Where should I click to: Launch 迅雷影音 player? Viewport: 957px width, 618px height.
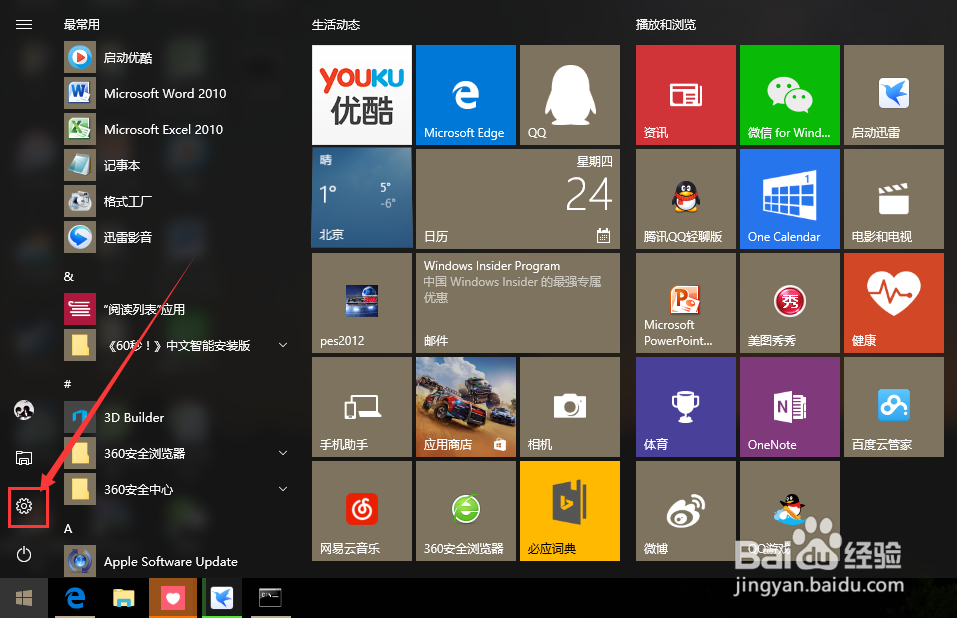176,237
